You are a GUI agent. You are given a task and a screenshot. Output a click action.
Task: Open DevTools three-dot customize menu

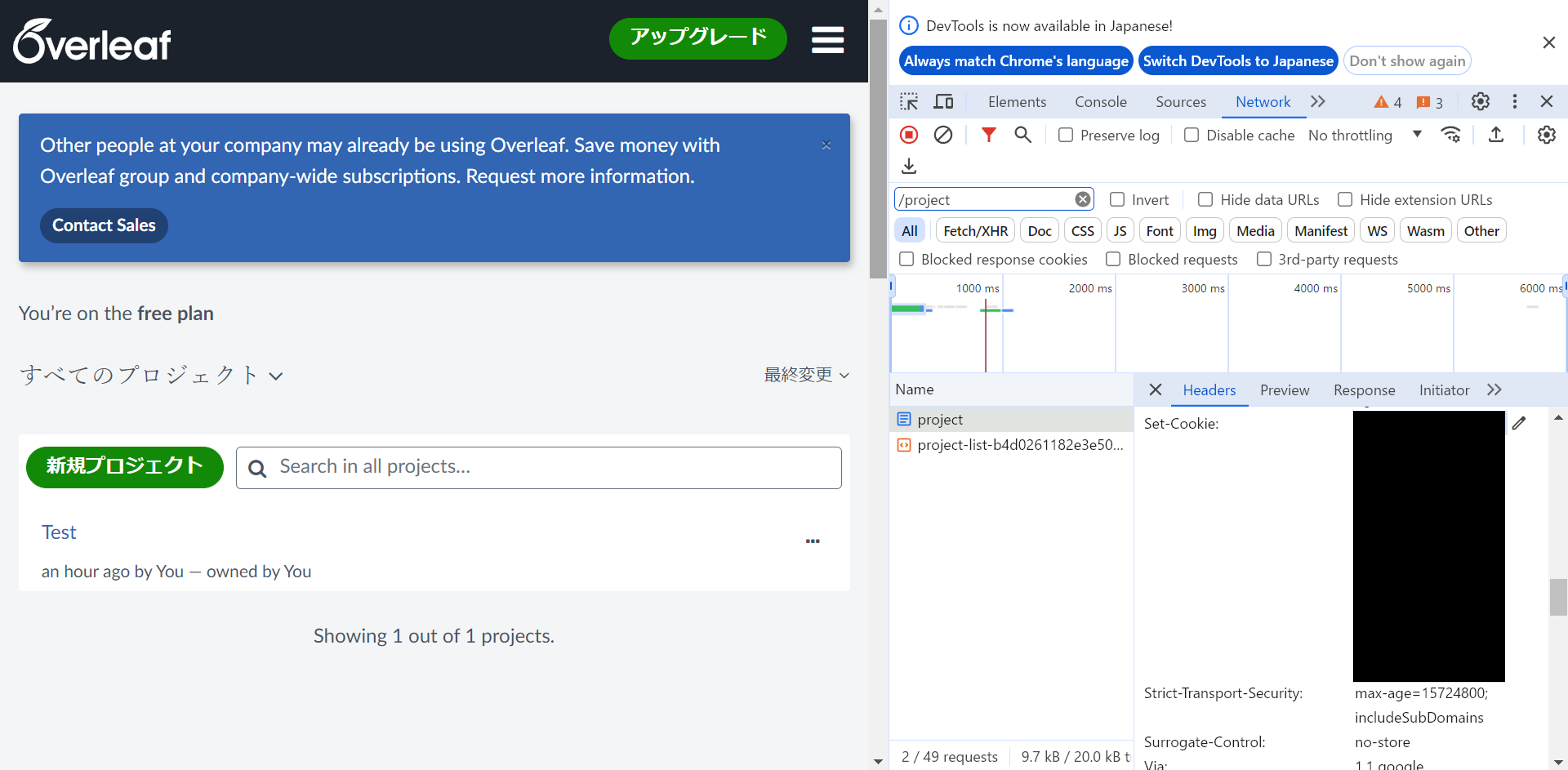[1515, 102]
